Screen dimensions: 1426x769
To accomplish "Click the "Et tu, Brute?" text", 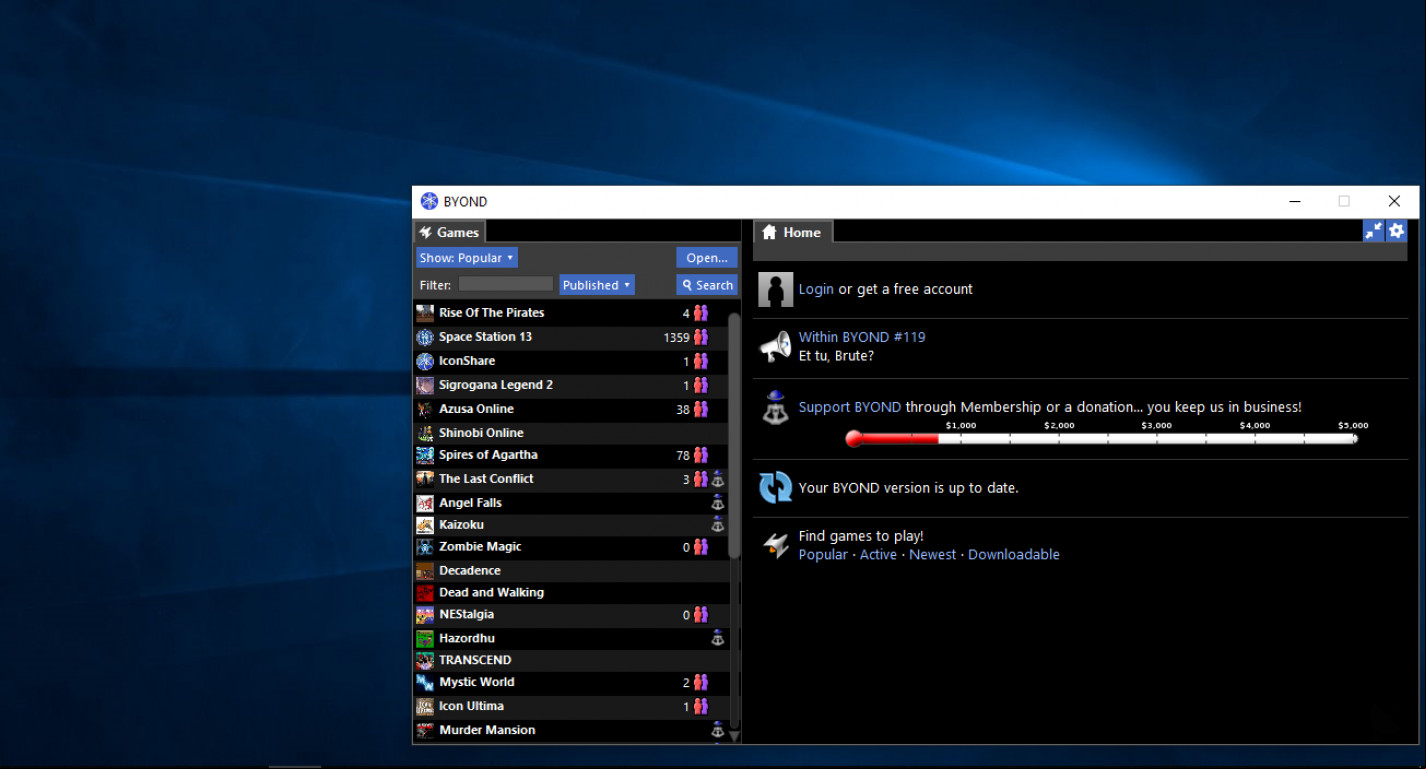I will pyautogui.click(x=836, y=356).
